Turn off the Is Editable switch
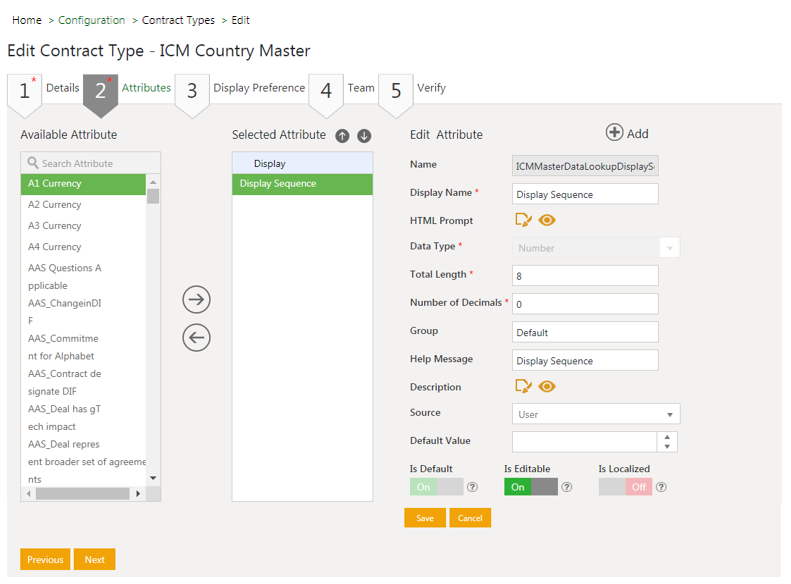 pyautogui.click(x=530, y=487)
